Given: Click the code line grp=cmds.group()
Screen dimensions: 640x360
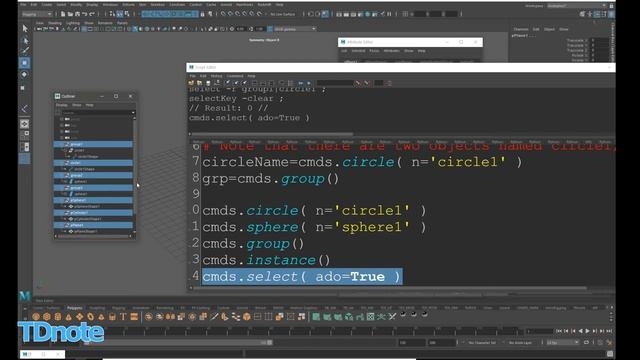Looking at the screenshot, I should click(x=271, y=178).
